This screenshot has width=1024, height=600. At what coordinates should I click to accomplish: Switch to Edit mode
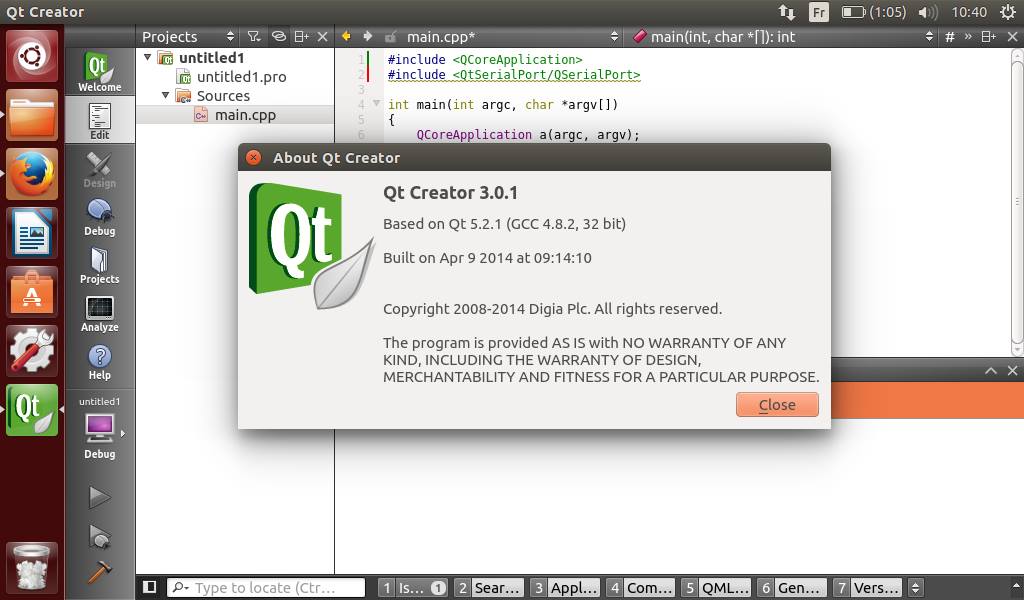click(x=99, y=121)
